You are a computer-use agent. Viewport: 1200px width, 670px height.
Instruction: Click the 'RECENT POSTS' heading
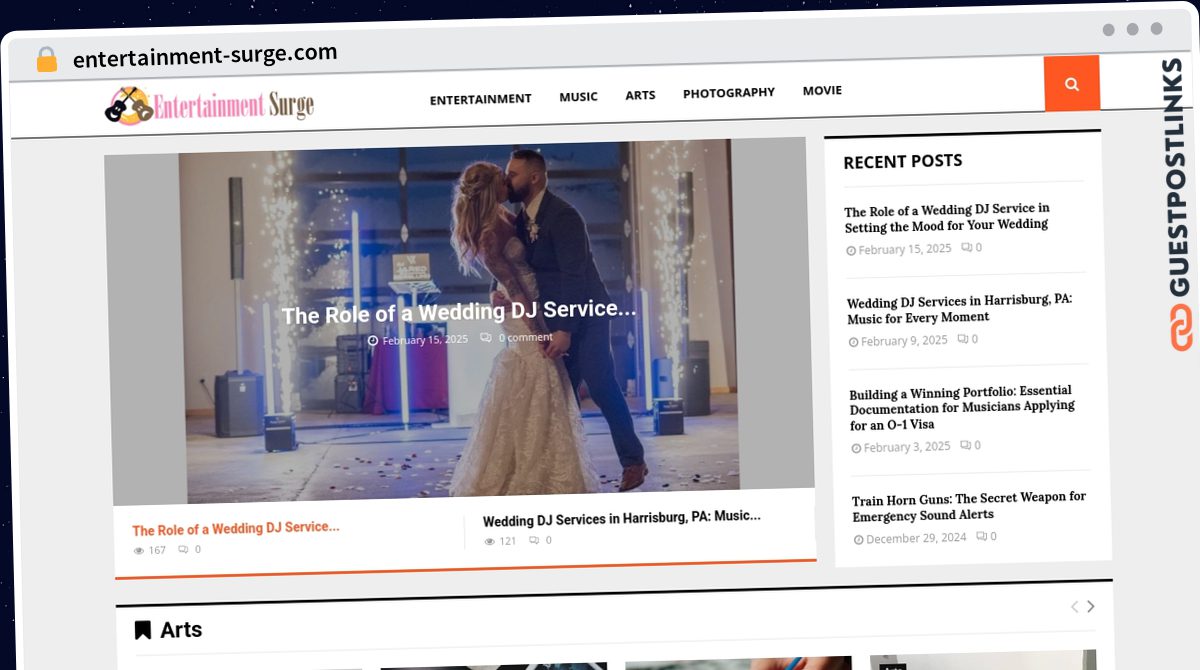click(903, 161)
